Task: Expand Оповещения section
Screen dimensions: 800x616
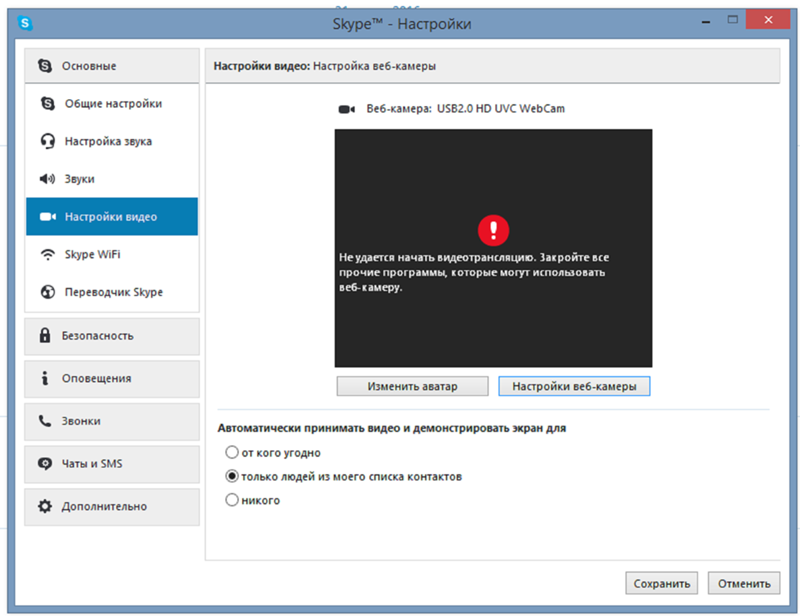Action: [112, 379]
